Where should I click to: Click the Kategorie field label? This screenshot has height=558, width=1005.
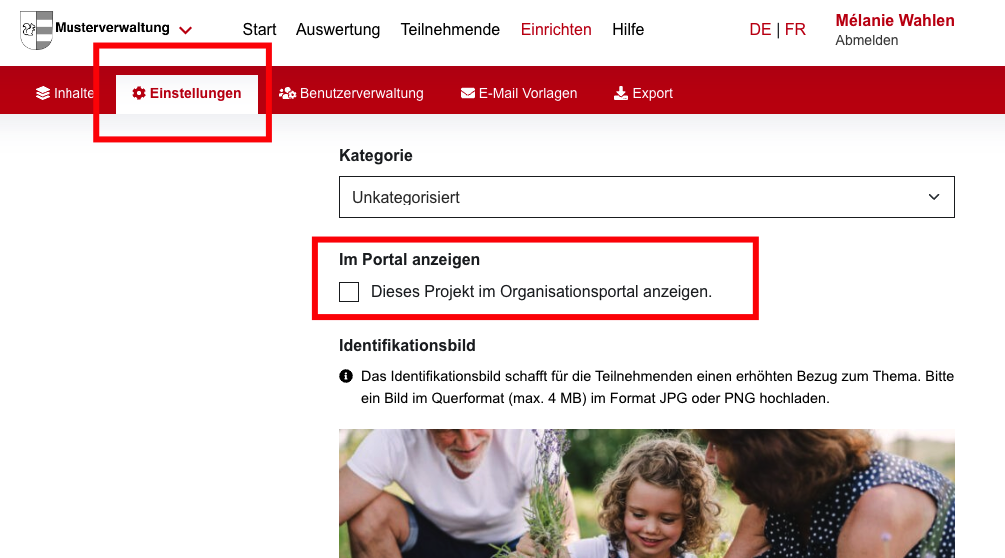coord(376,156)
